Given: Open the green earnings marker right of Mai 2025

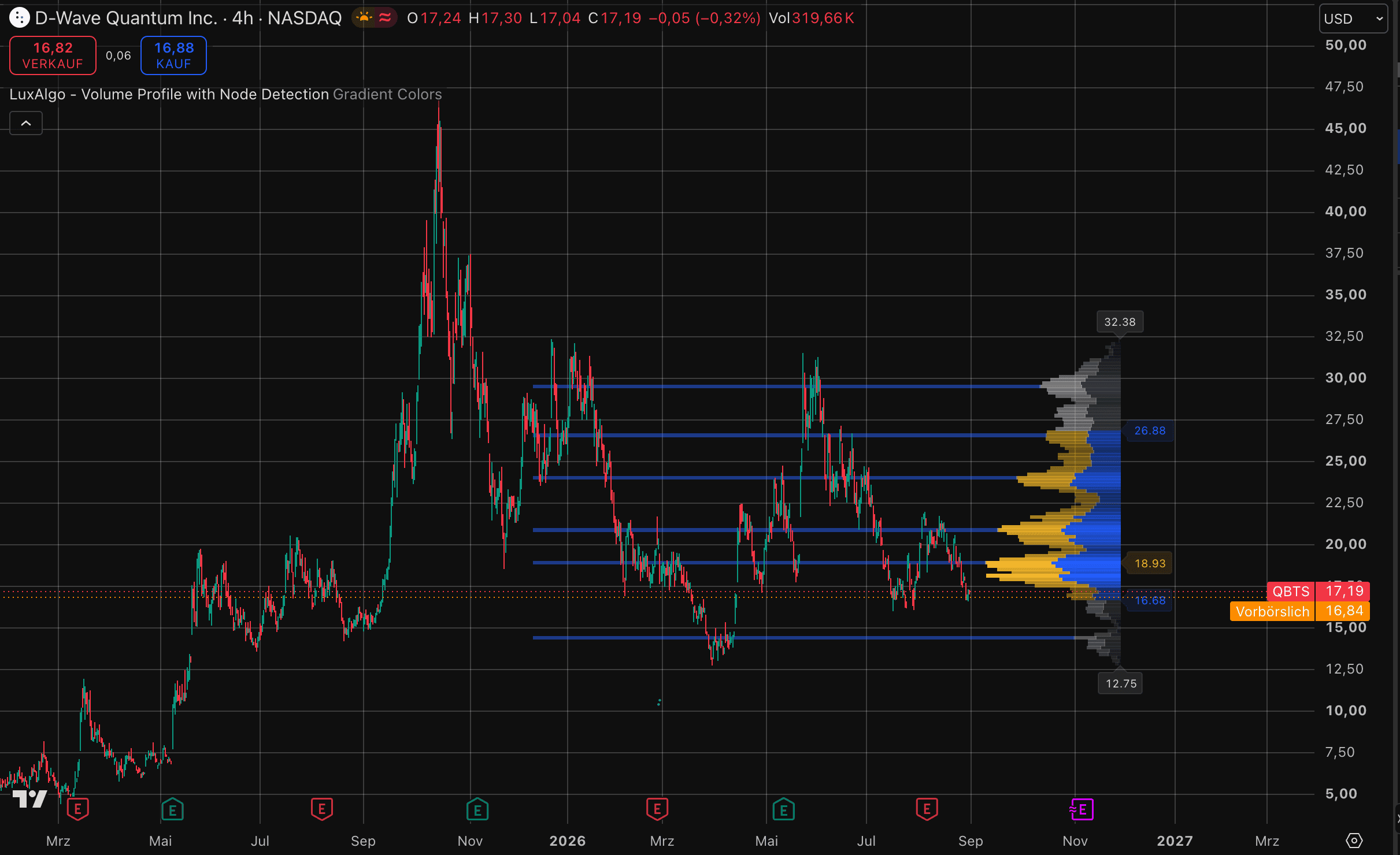Looking at the screenshot, I should tap(172, 809).
